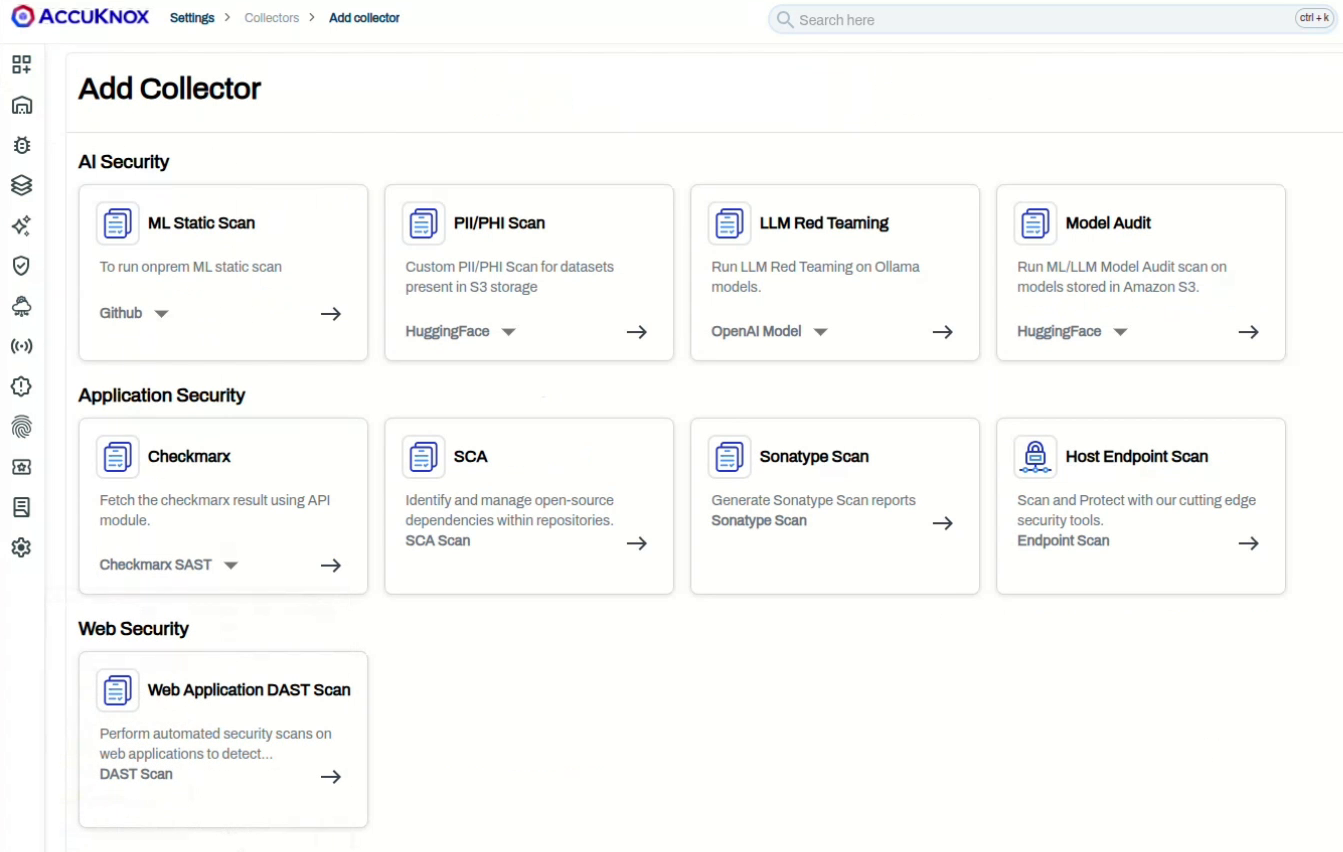The width and height of the screenshot is (1343, 852).
Task: Open the bug issues icon in sidebar
Action: pyautogui.click(x=21, y=145)
